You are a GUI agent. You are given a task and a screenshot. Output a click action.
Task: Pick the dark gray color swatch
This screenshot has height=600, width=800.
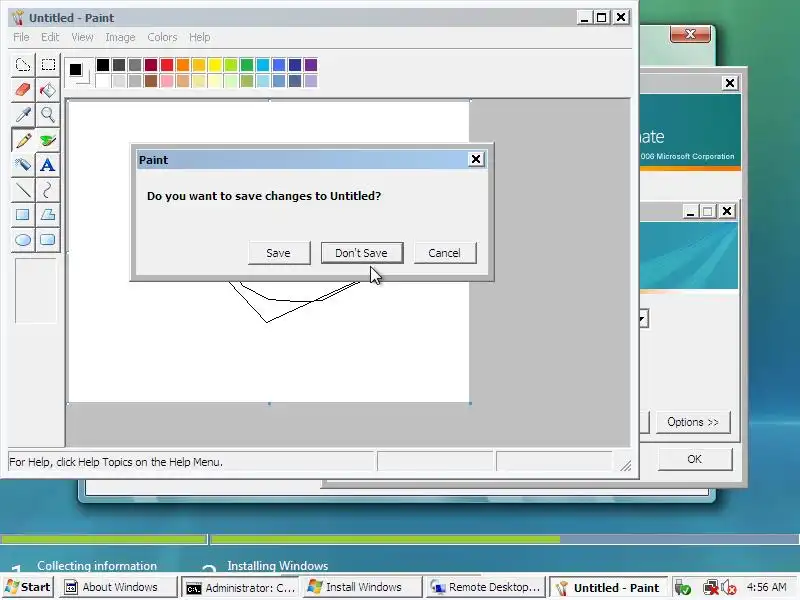(x=119, y=65)
